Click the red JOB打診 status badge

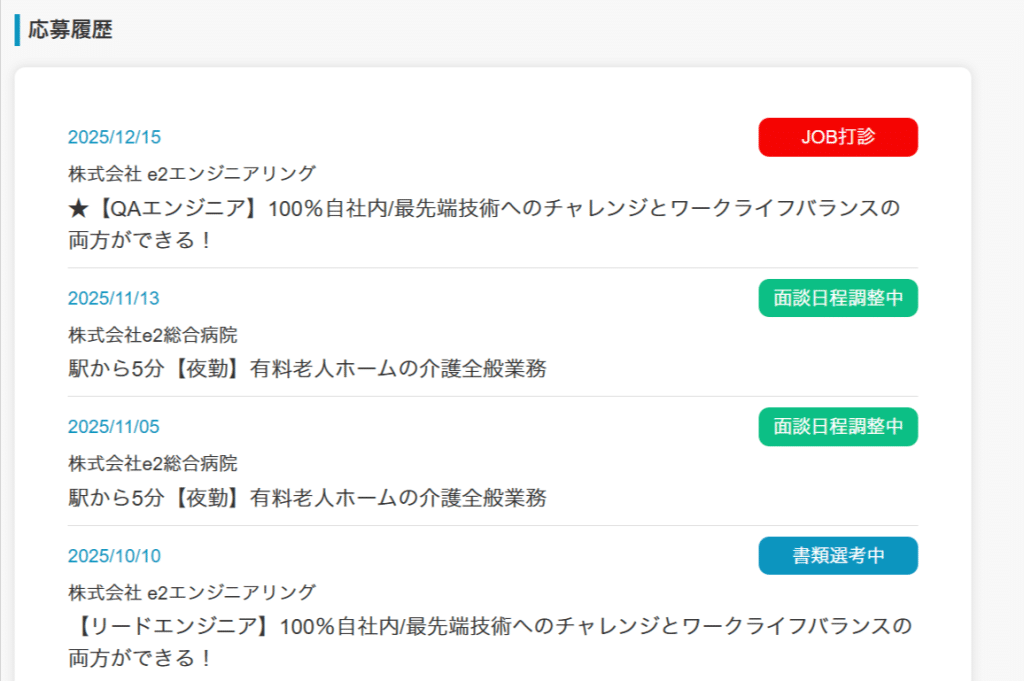[838, 137]
